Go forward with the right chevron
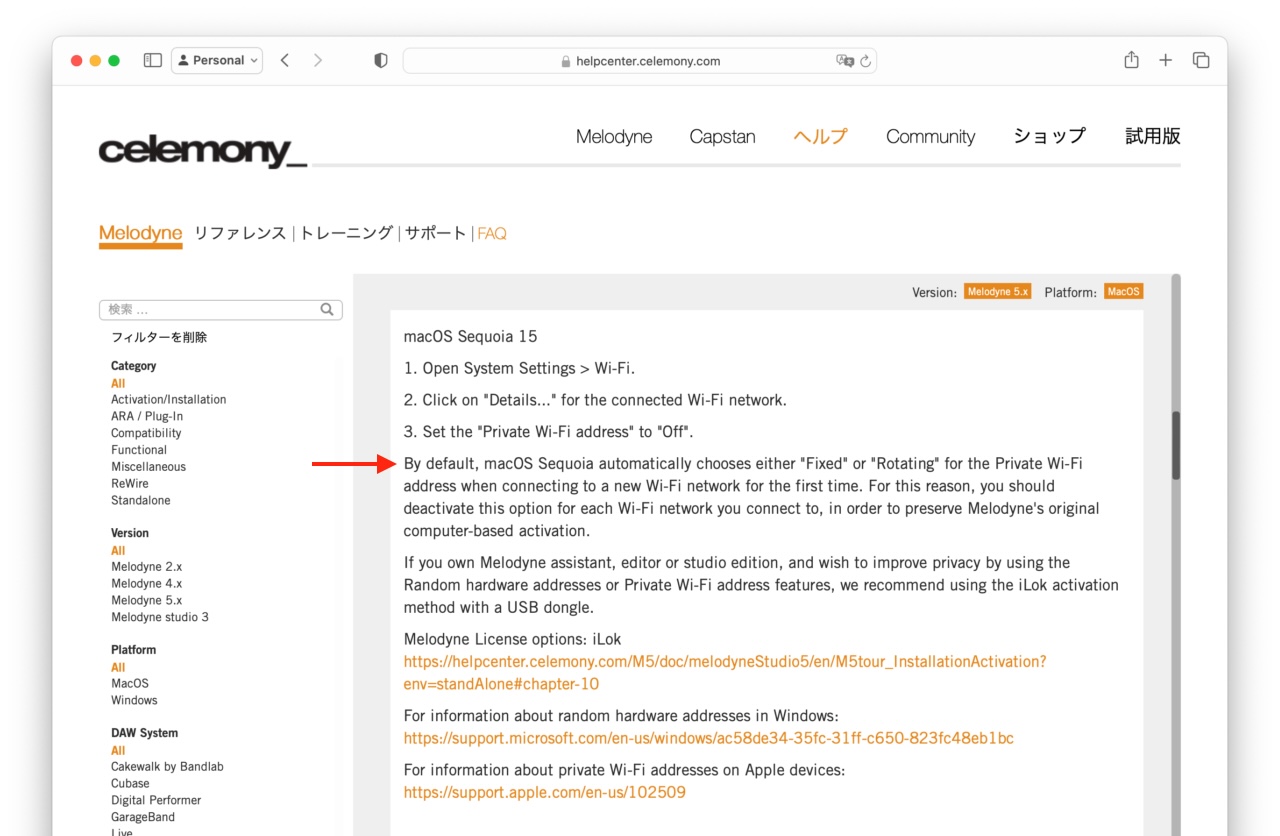The height and width of the screenshot is (836, 1280). (318, 60)
